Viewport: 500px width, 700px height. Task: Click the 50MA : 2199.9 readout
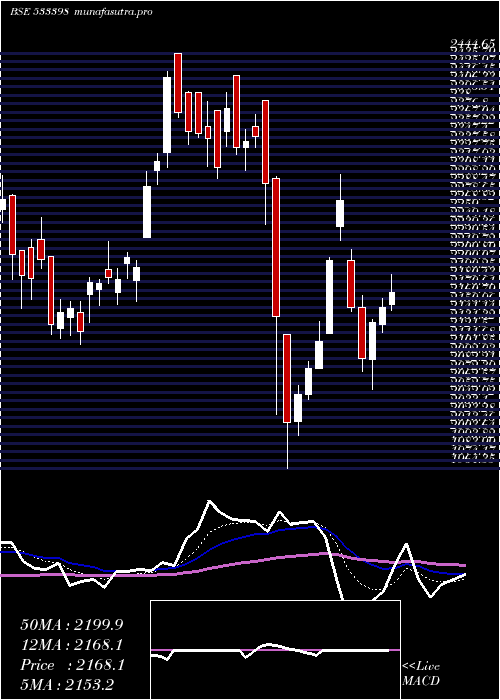tap(72, 625)
